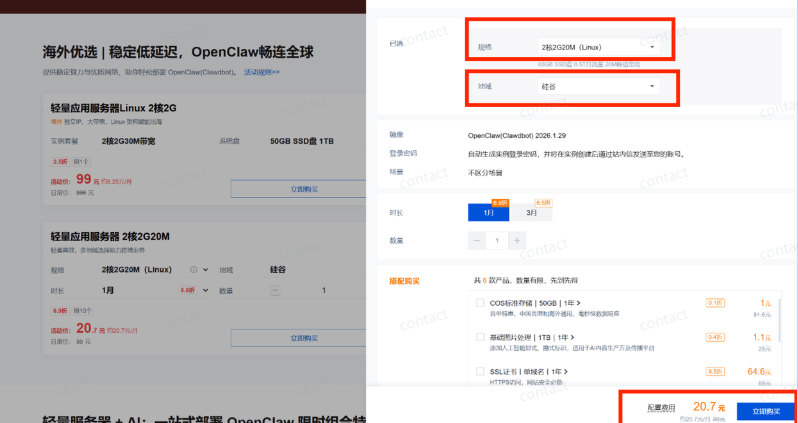Click the 硅谷 region value on the card
The width and height of the screenshot is (798, 423).
(x=278, y=269)
